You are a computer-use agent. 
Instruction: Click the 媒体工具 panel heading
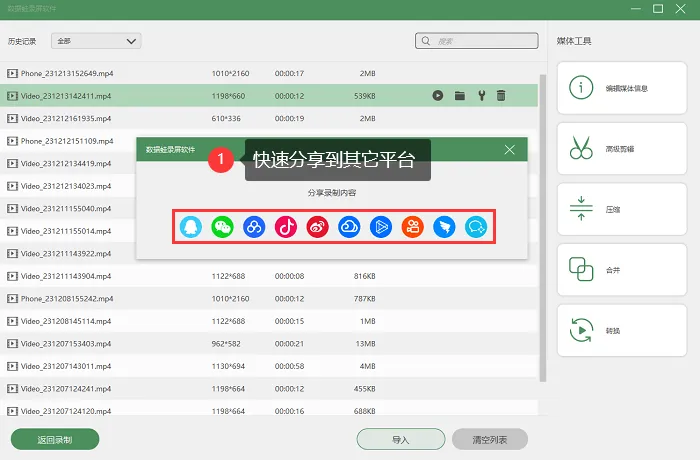pyautogui.click(x=574, y=41)
